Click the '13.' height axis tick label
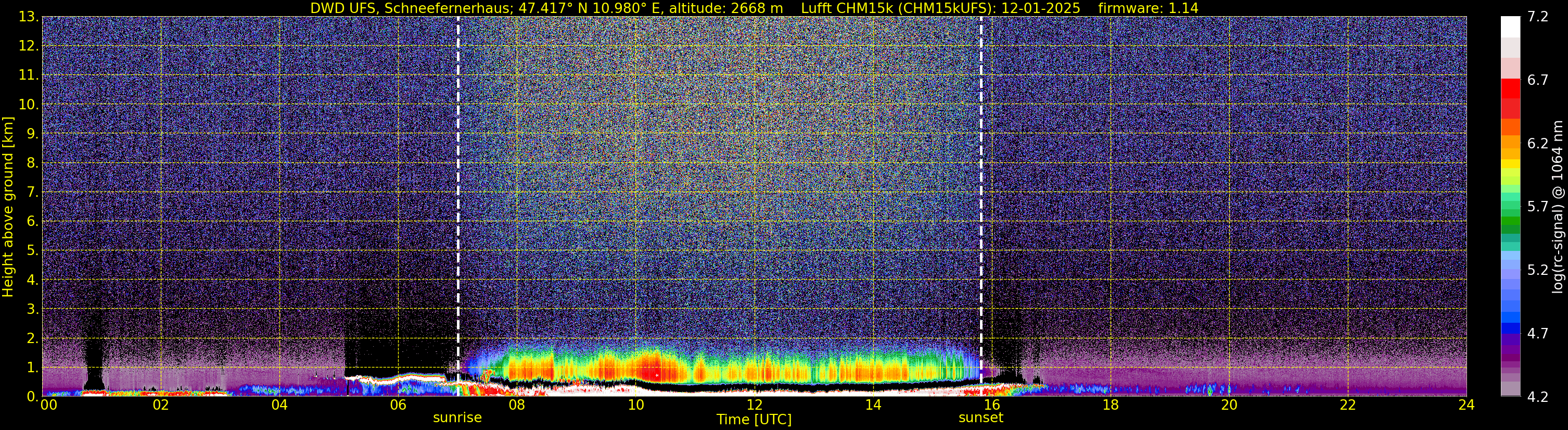The image size is (1568, 430). point(29,17)
